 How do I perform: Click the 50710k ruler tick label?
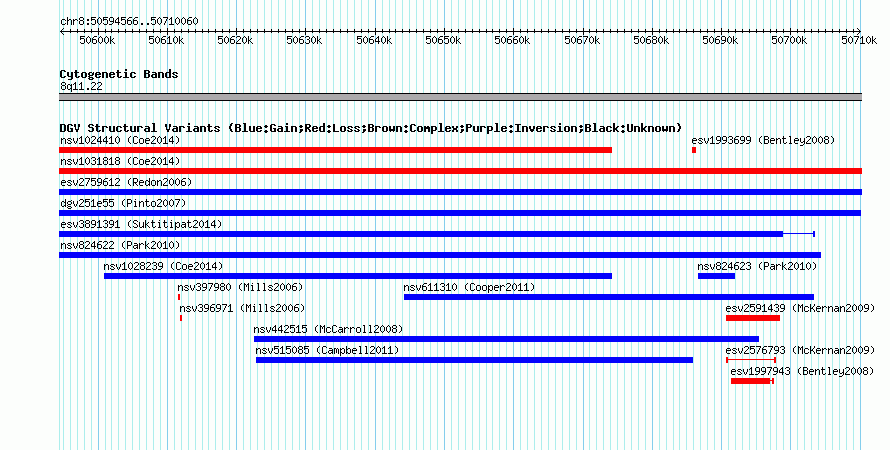point(859,40)
